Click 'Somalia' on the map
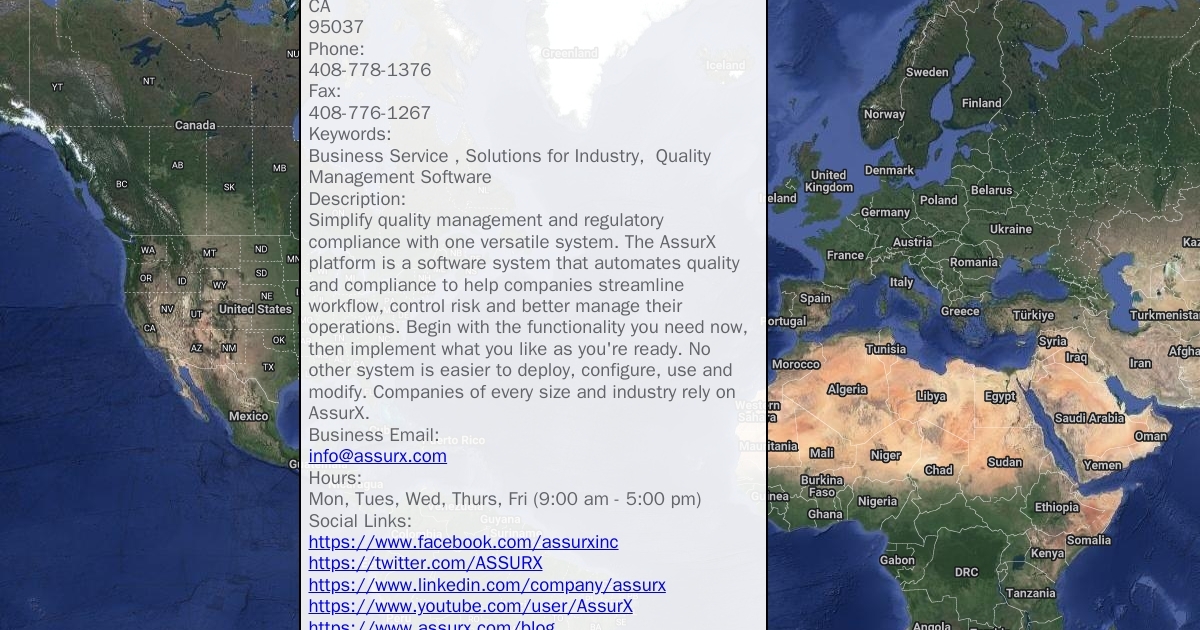The width and height of the screenshot is (1200, 630). pos(1088,540)
